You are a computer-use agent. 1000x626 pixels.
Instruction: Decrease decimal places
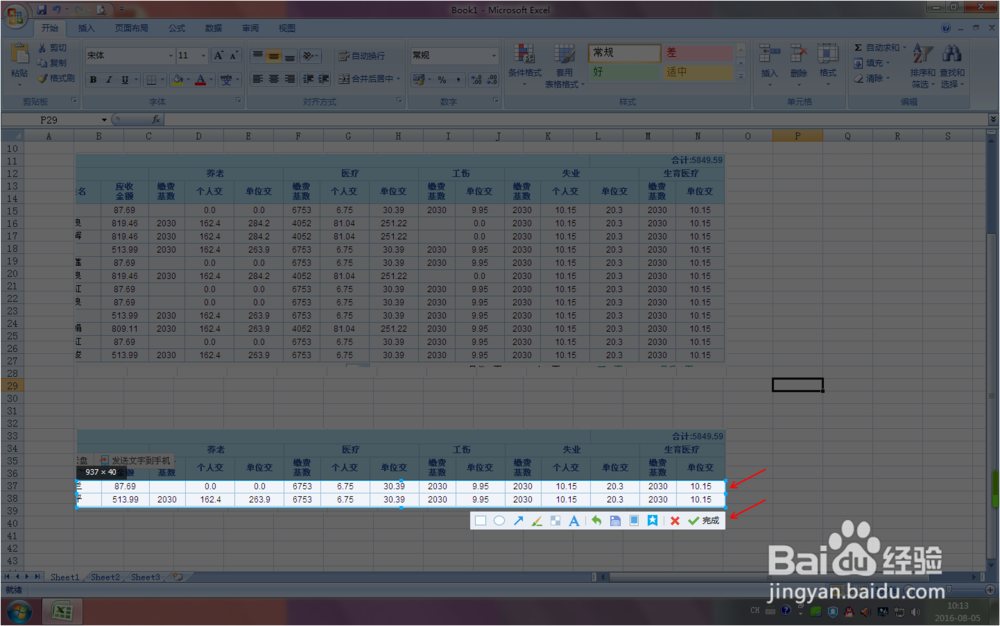(x=492, y=80)
